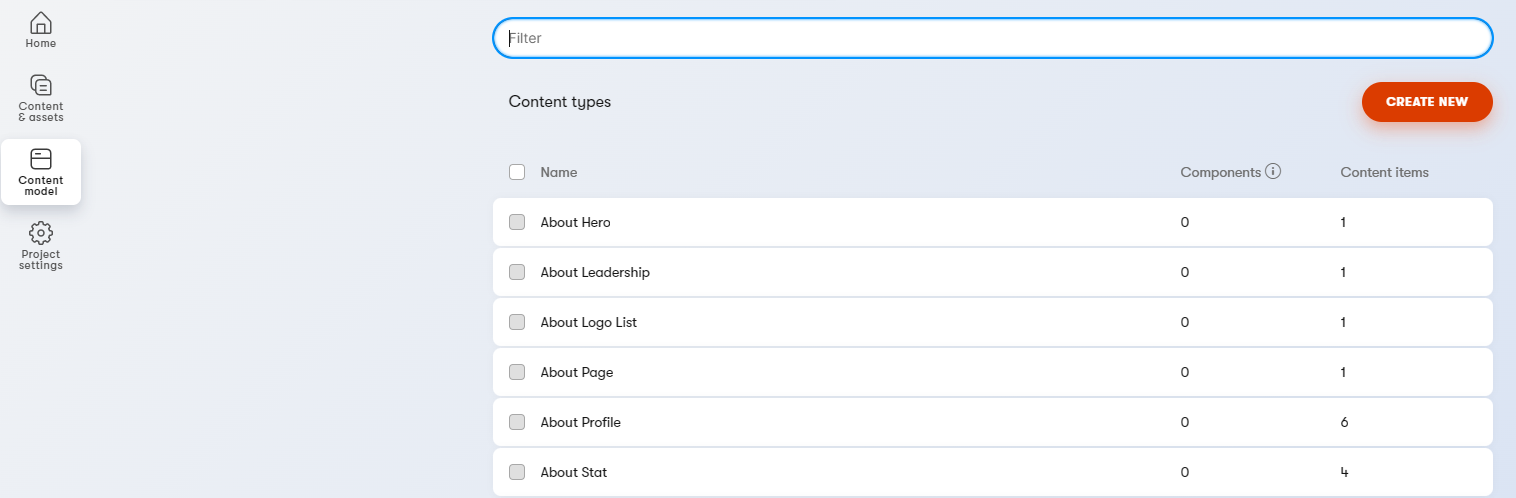Open Content & assets icon
This screenshot has width=1516, height=498.
[x=41, y=85]
